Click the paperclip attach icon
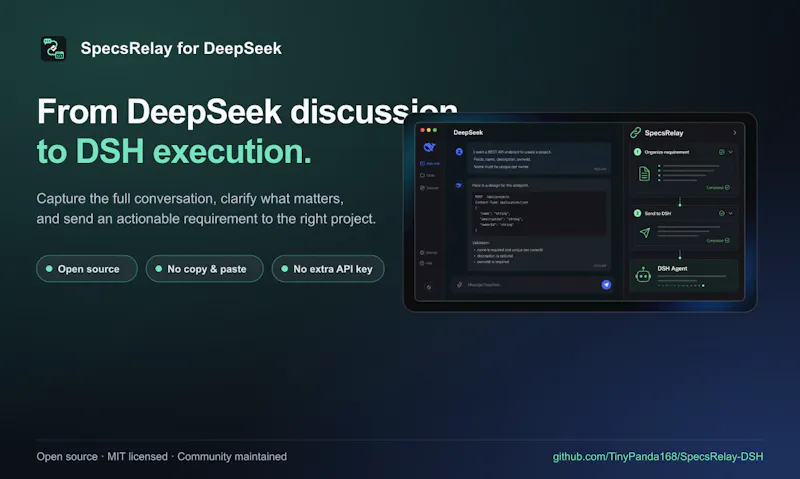The width and height of the screenshot is (800, 479). (x=459, y=285)
